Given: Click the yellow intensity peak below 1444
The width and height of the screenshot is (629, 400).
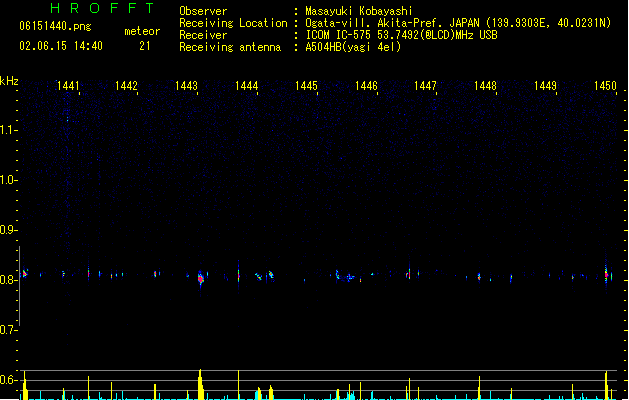Looking at the screenshot, I should click(239, 385).
